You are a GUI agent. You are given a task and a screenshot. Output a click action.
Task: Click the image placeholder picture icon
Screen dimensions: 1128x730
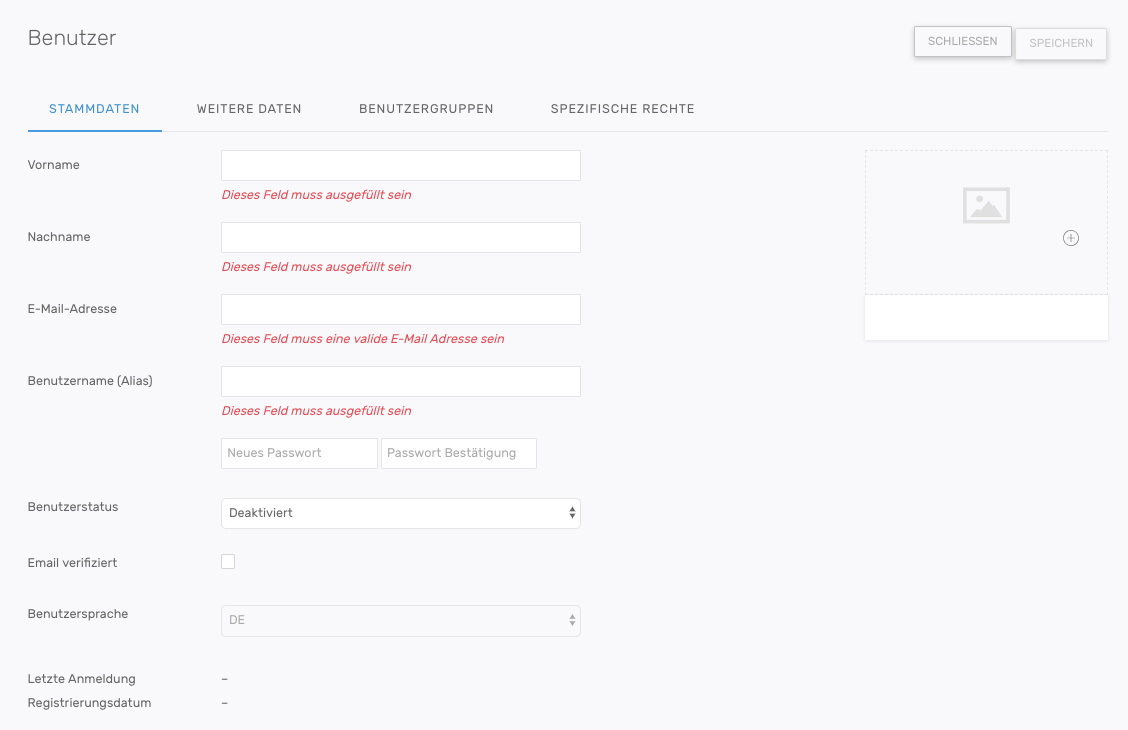tap(986, 205)
